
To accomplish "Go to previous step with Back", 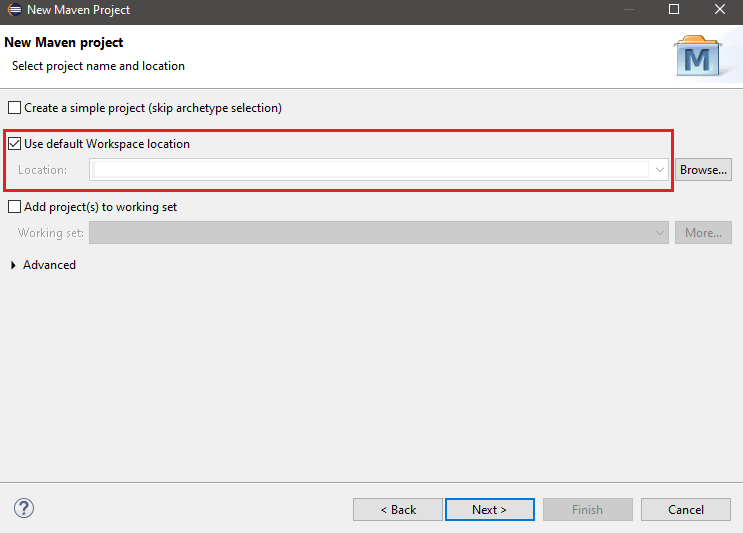I will coord(397,509).
